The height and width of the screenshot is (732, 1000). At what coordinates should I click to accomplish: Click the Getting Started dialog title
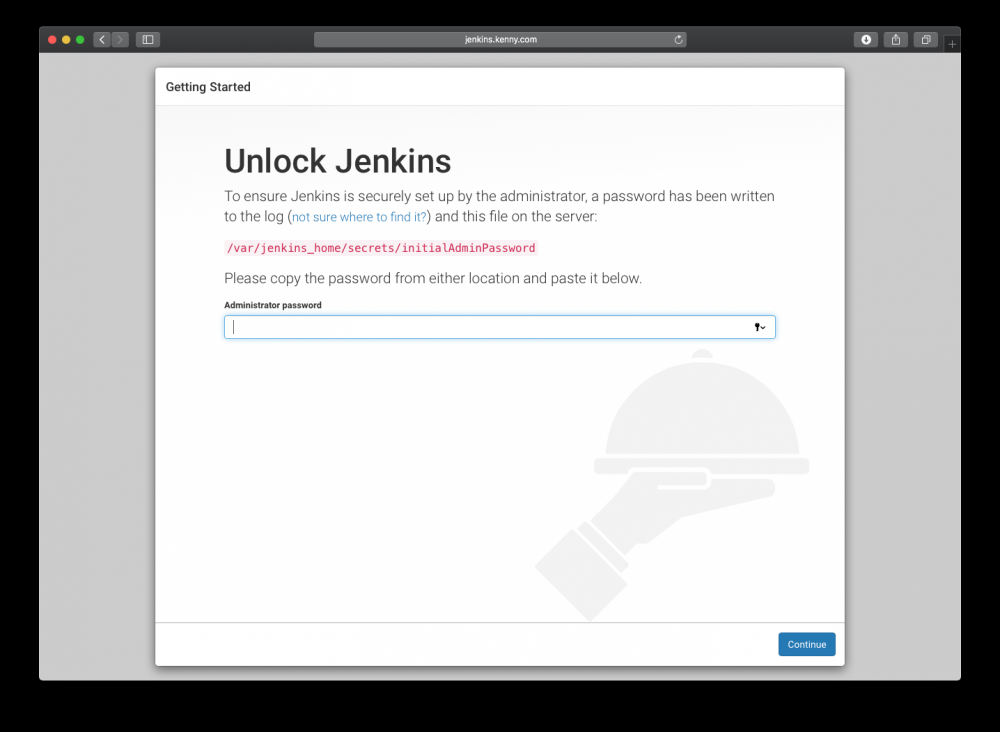point(208,87)
